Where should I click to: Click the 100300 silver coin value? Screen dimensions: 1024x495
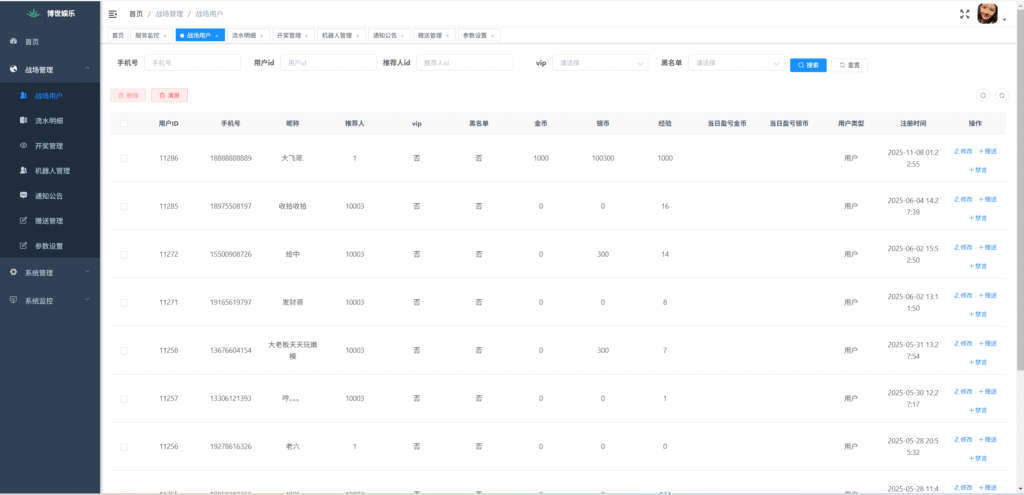click(x=603, y=158)
